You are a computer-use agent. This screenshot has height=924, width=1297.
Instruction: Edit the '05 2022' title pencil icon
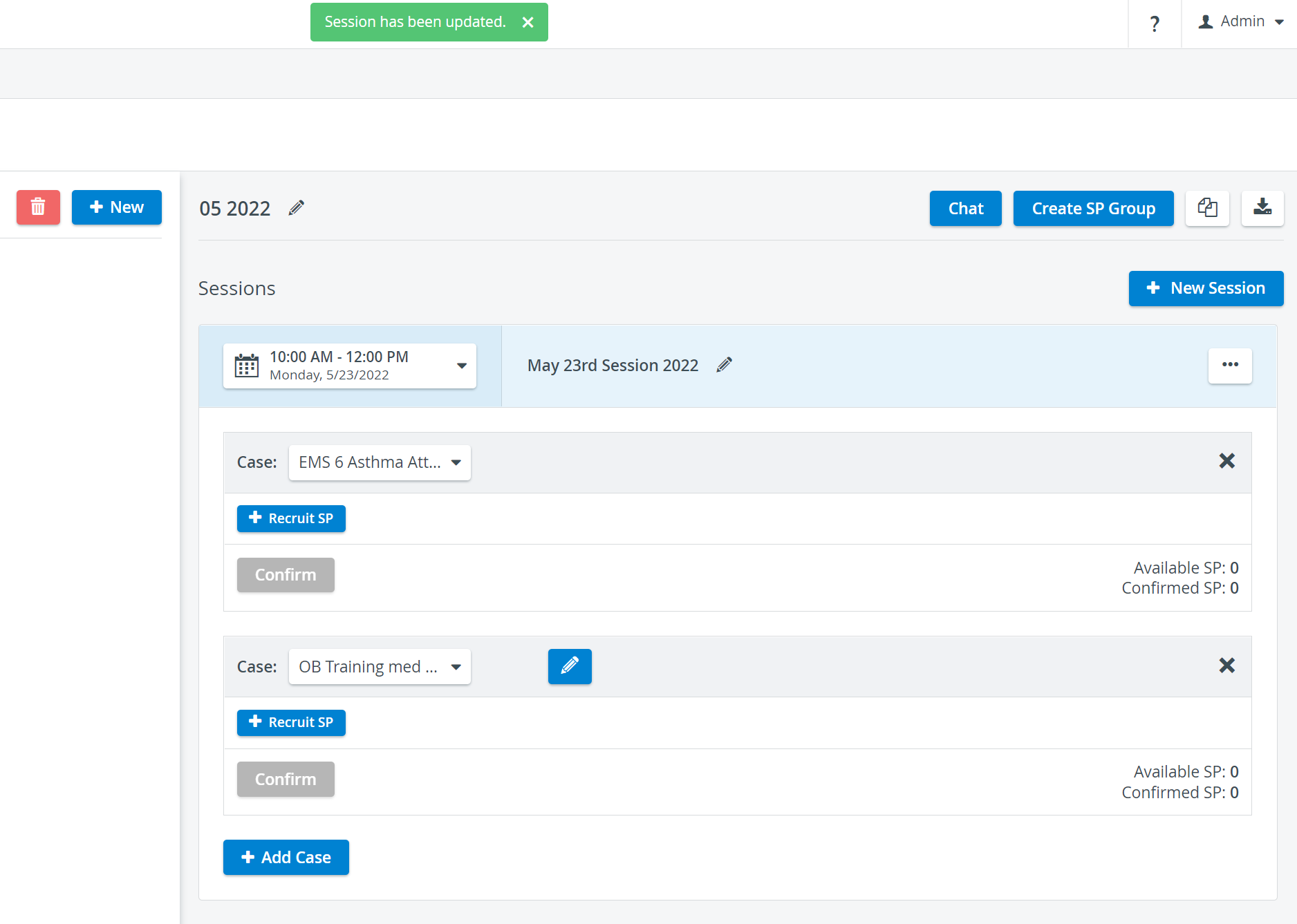click(297, 208)
